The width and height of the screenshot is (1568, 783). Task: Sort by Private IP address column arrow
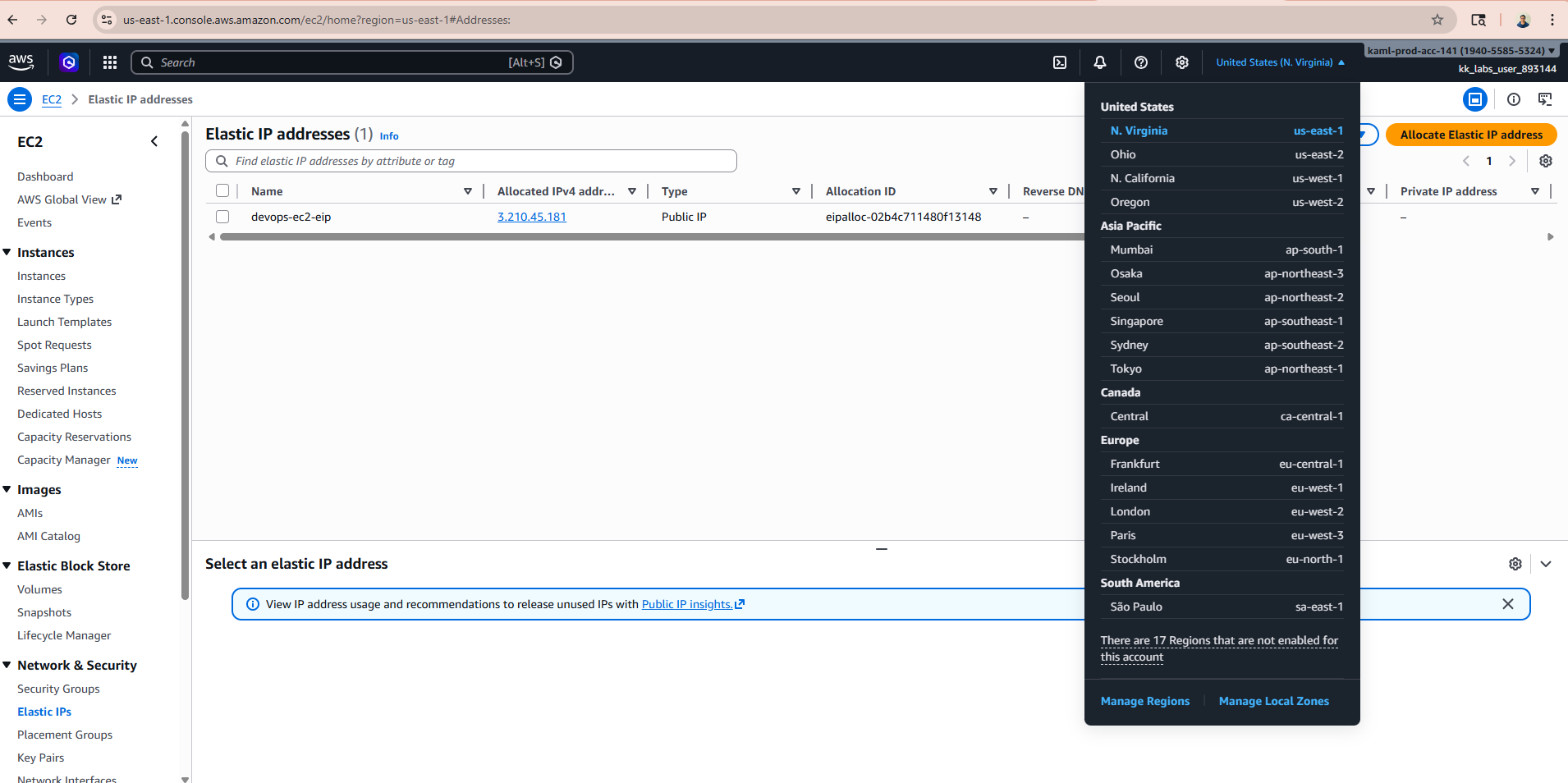[x=1535, y=191]
